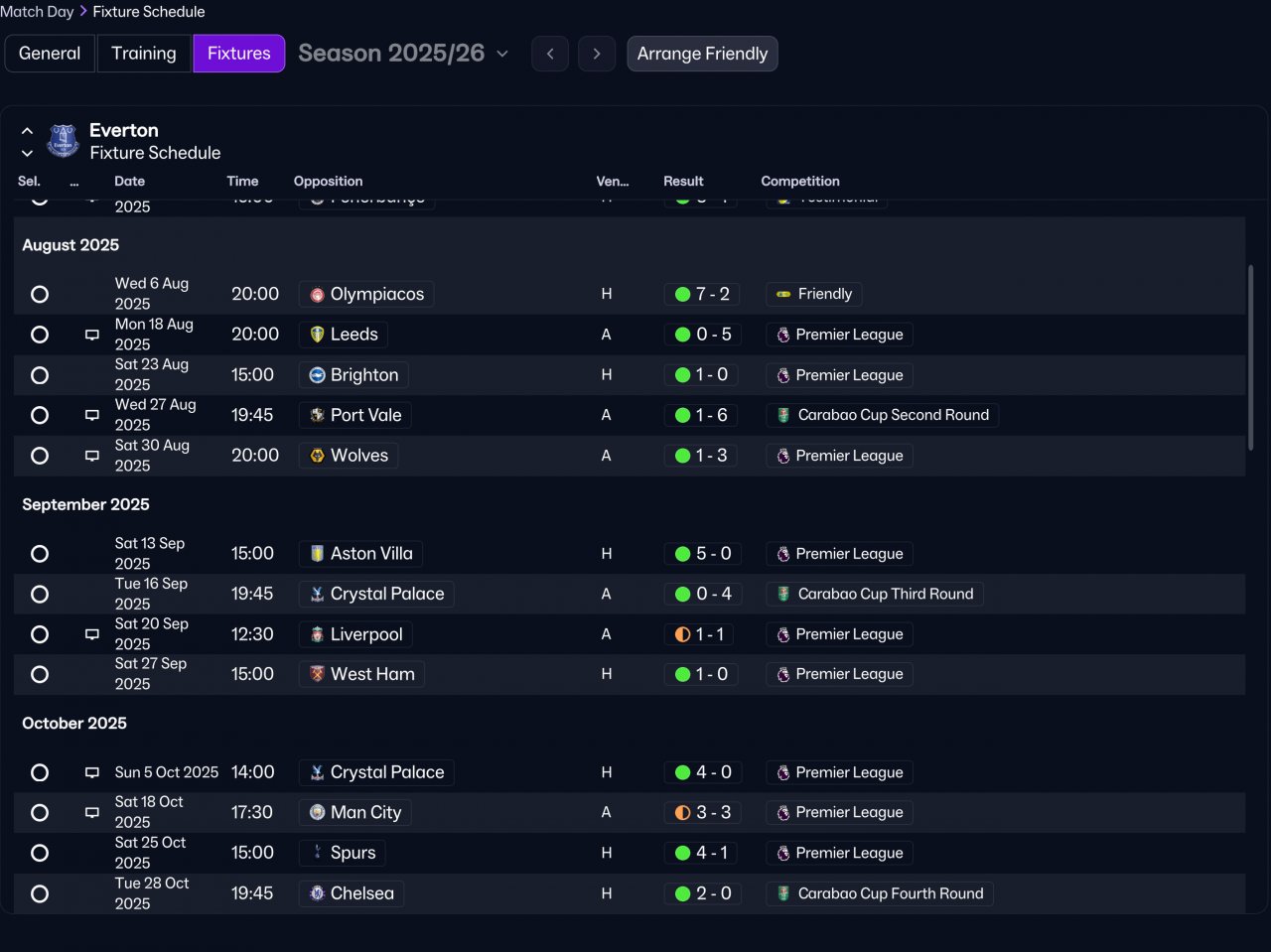Click the 12:30 kick-off time

coord(252,634)
